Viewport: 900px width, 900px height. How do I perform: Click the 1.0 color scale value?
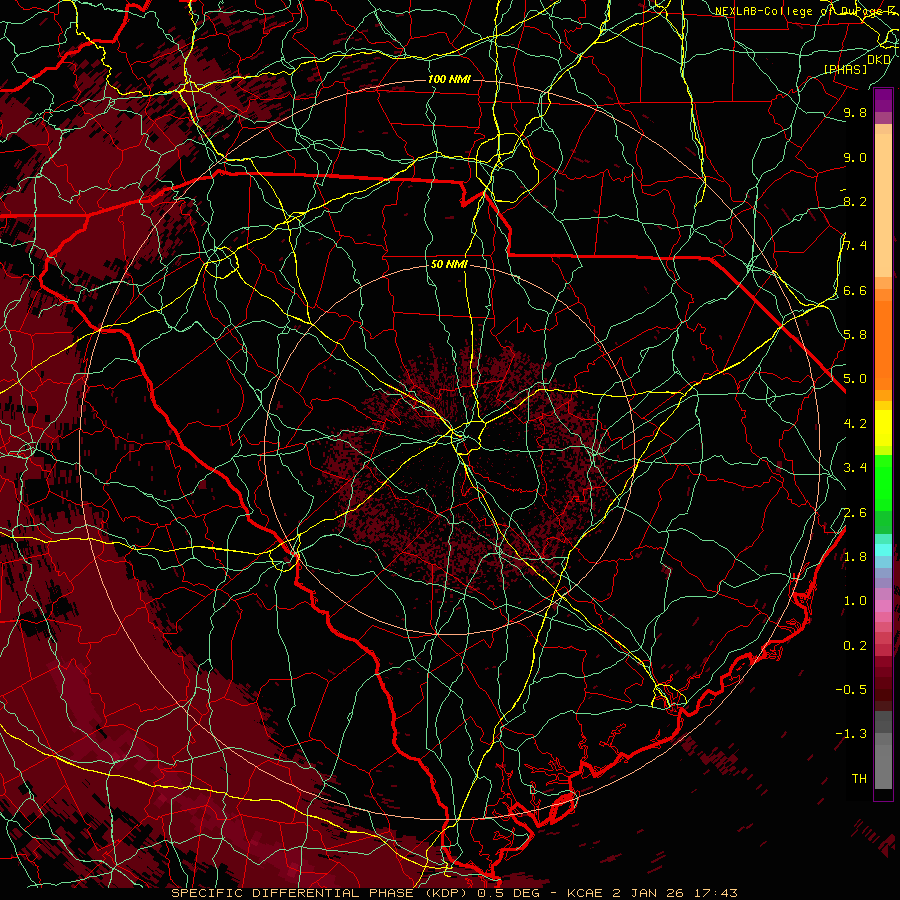point(855,601)
